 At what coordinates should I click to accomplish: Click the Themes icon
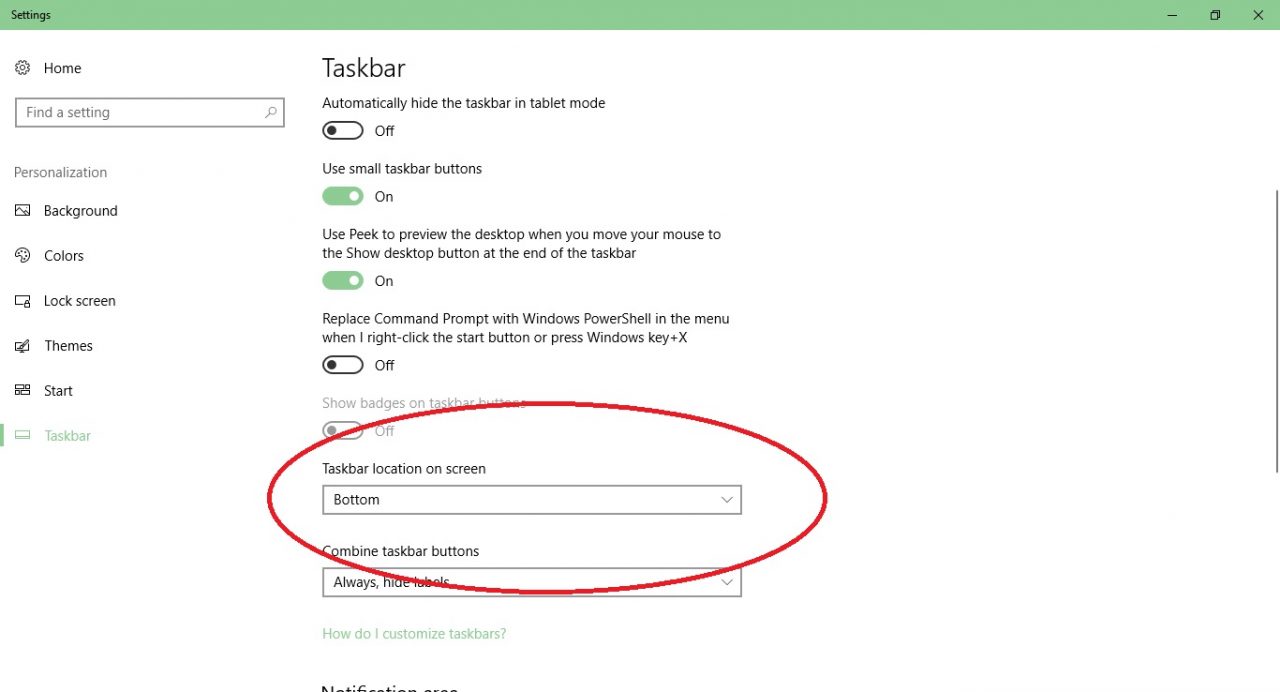[x=22, y=346]
